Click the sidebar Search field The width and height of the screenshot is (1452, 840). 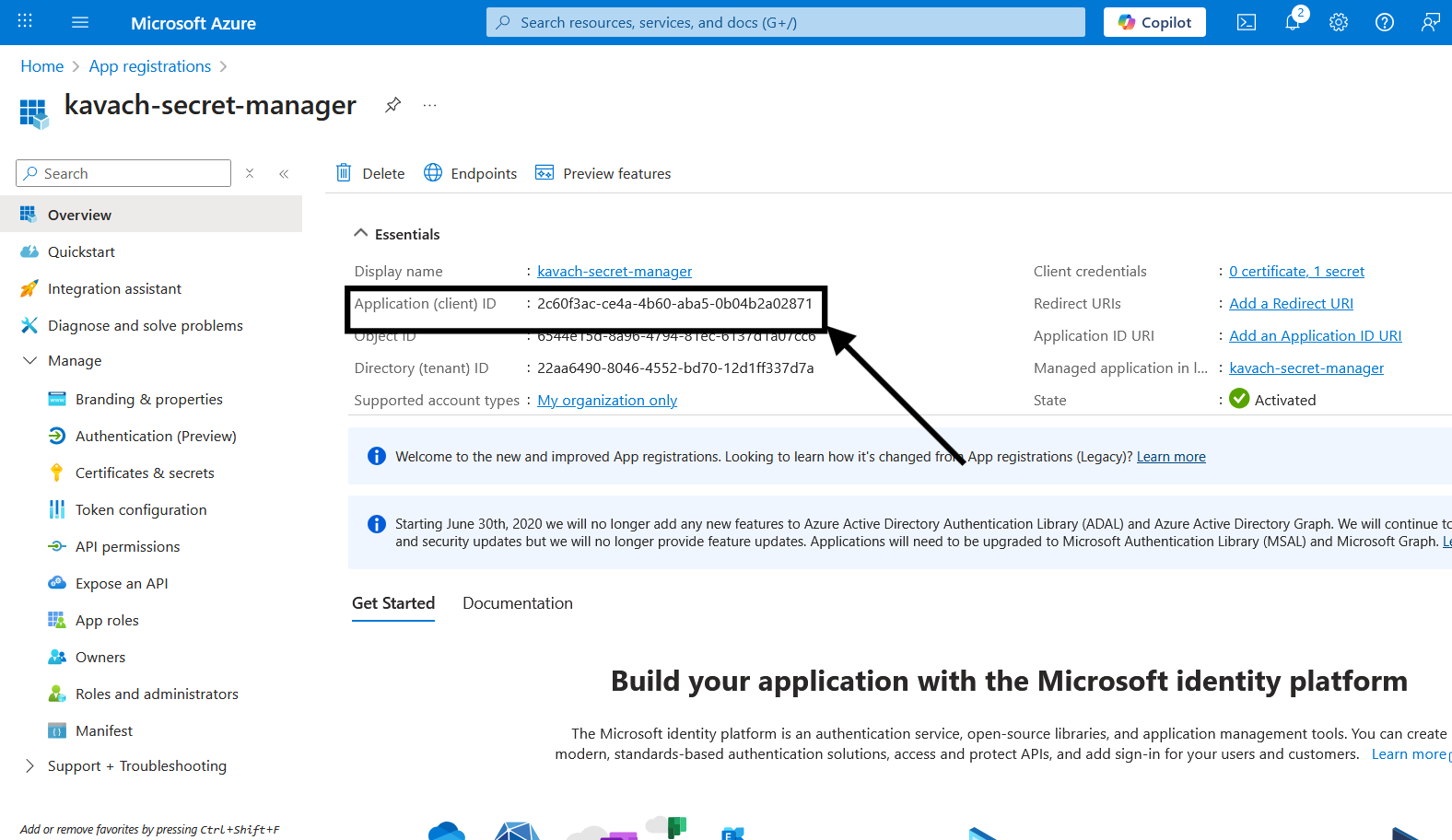(x=123, y=173)
